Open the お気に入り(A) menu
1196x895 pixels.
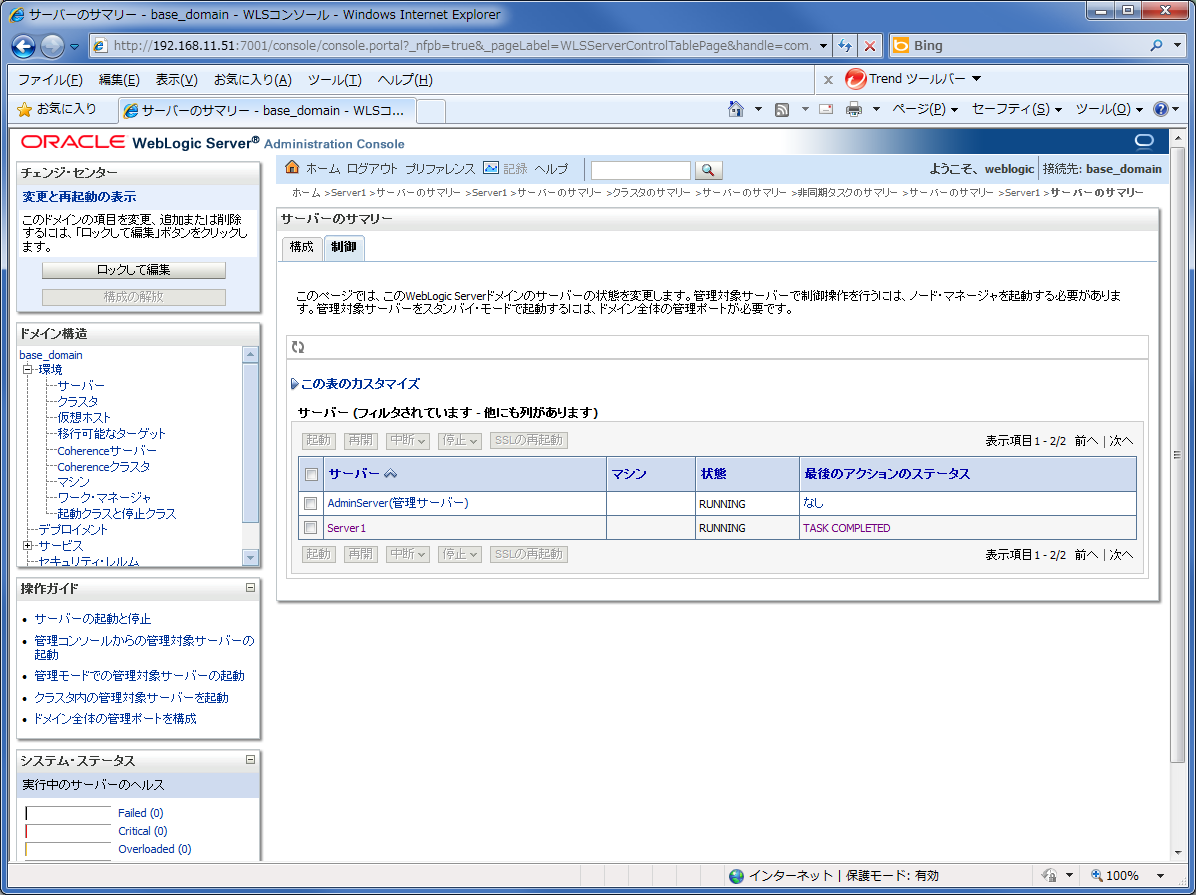pyautogui.click(x=252, y=79)
